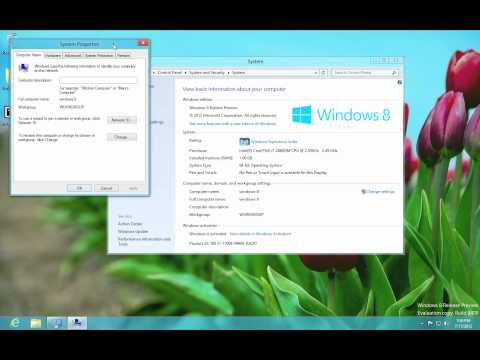Switch to the System window taskbar button
The image size is (480, 360).
[56, 323]
